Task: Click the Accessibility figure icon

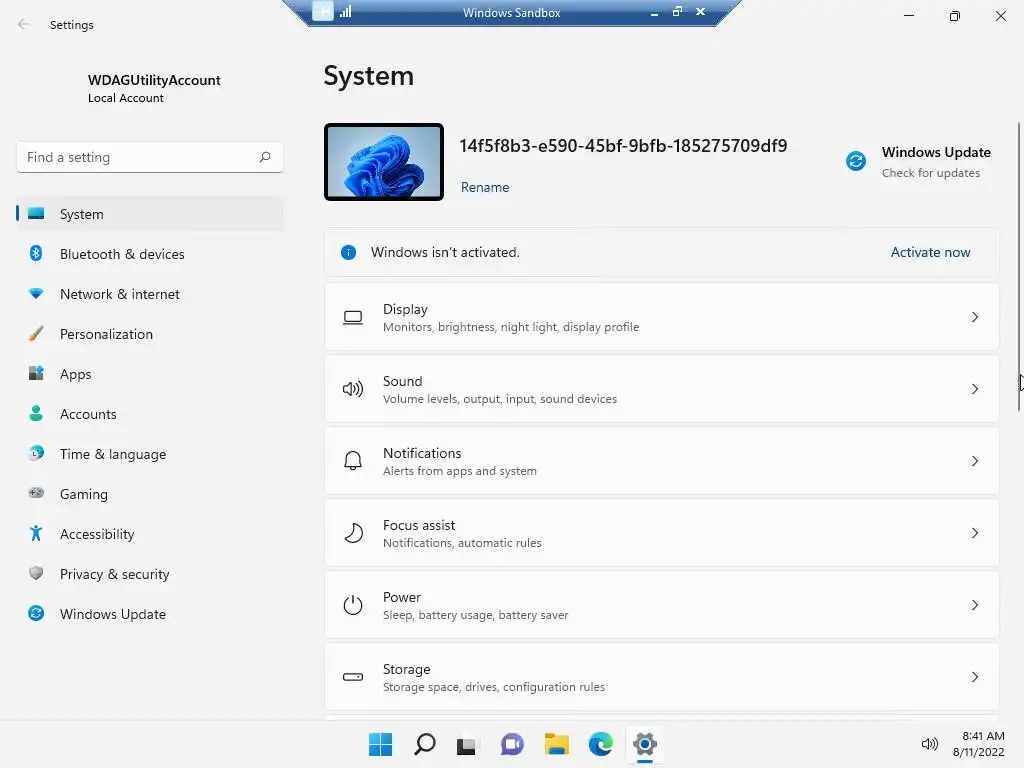Action: pos(36,534)
